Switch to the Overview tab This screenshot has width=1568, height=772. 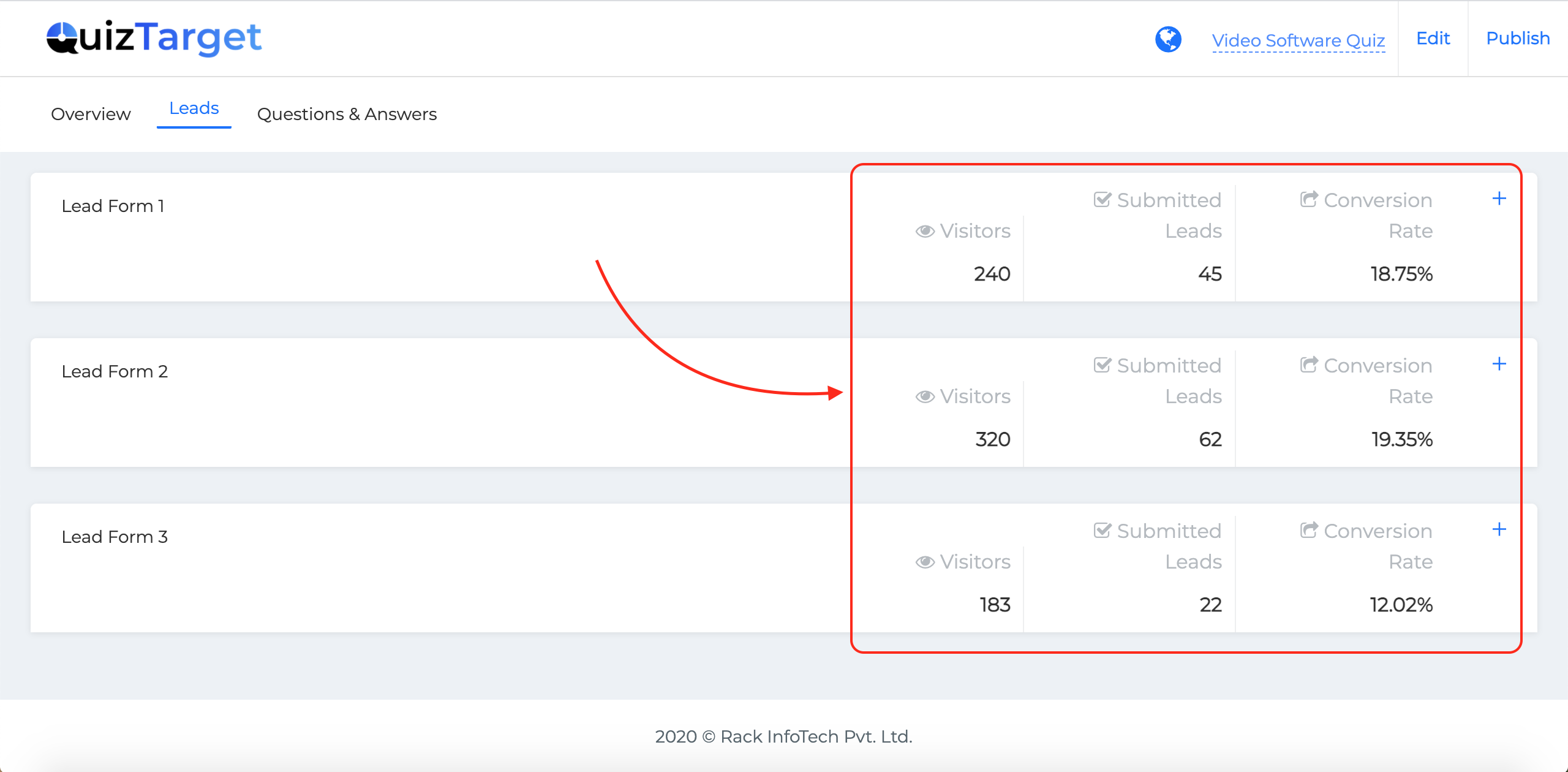click(x=91, y=114)
